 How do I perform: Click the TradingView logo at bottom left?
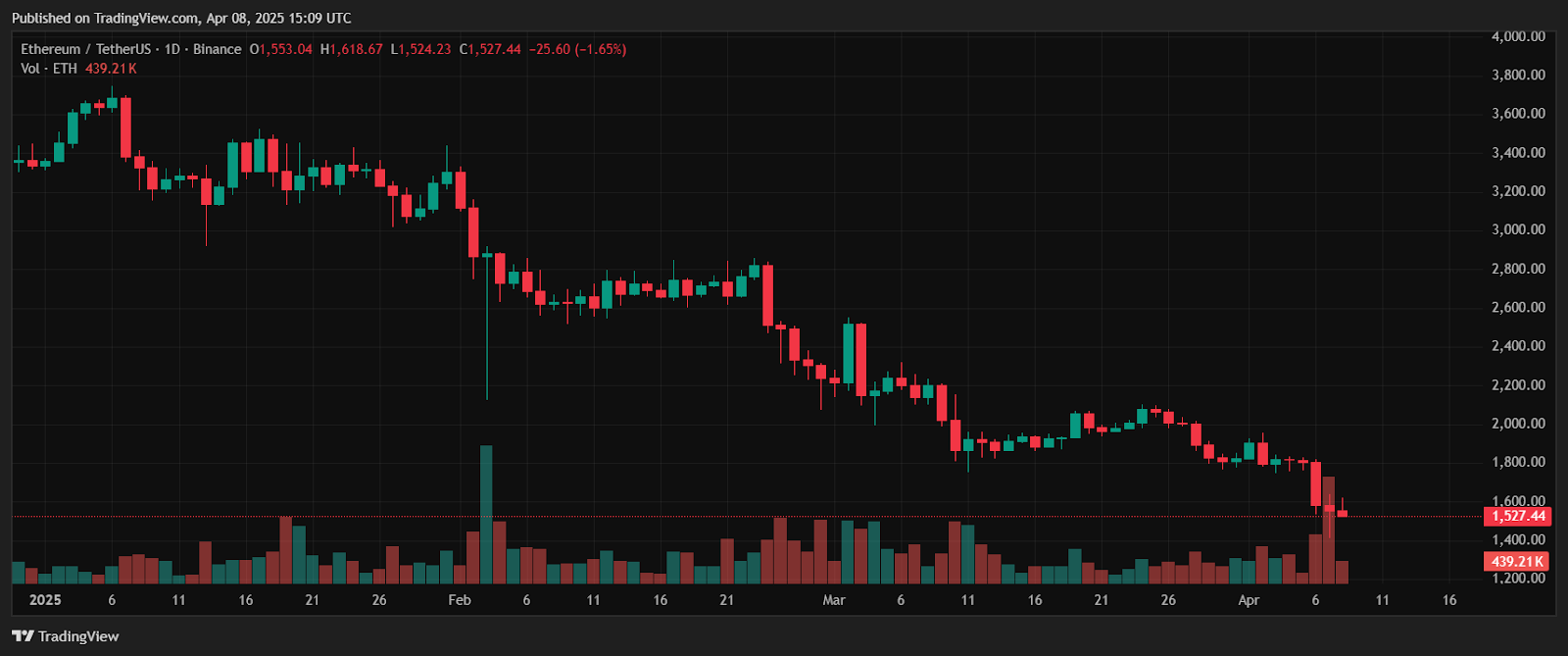coord(66,636)
